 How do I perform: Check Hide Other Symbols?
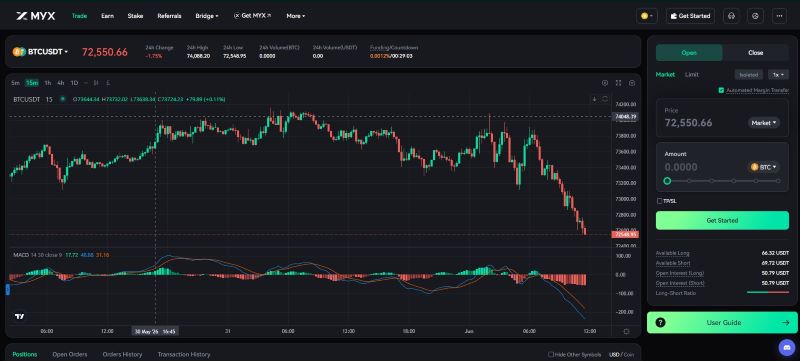551,354
